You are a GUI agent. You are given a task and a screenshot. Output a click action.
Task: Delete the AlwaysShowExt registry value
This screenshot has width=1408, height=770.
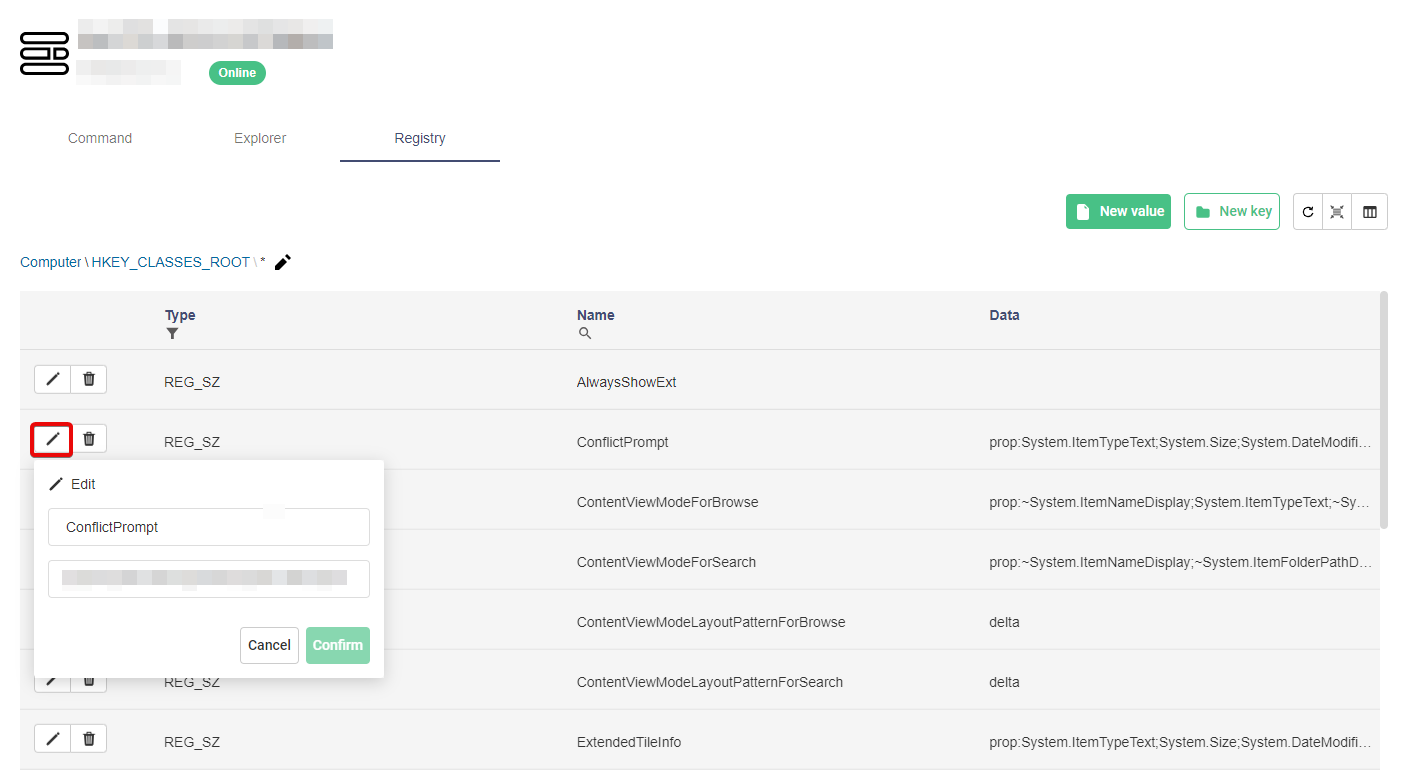pos(89,379)
